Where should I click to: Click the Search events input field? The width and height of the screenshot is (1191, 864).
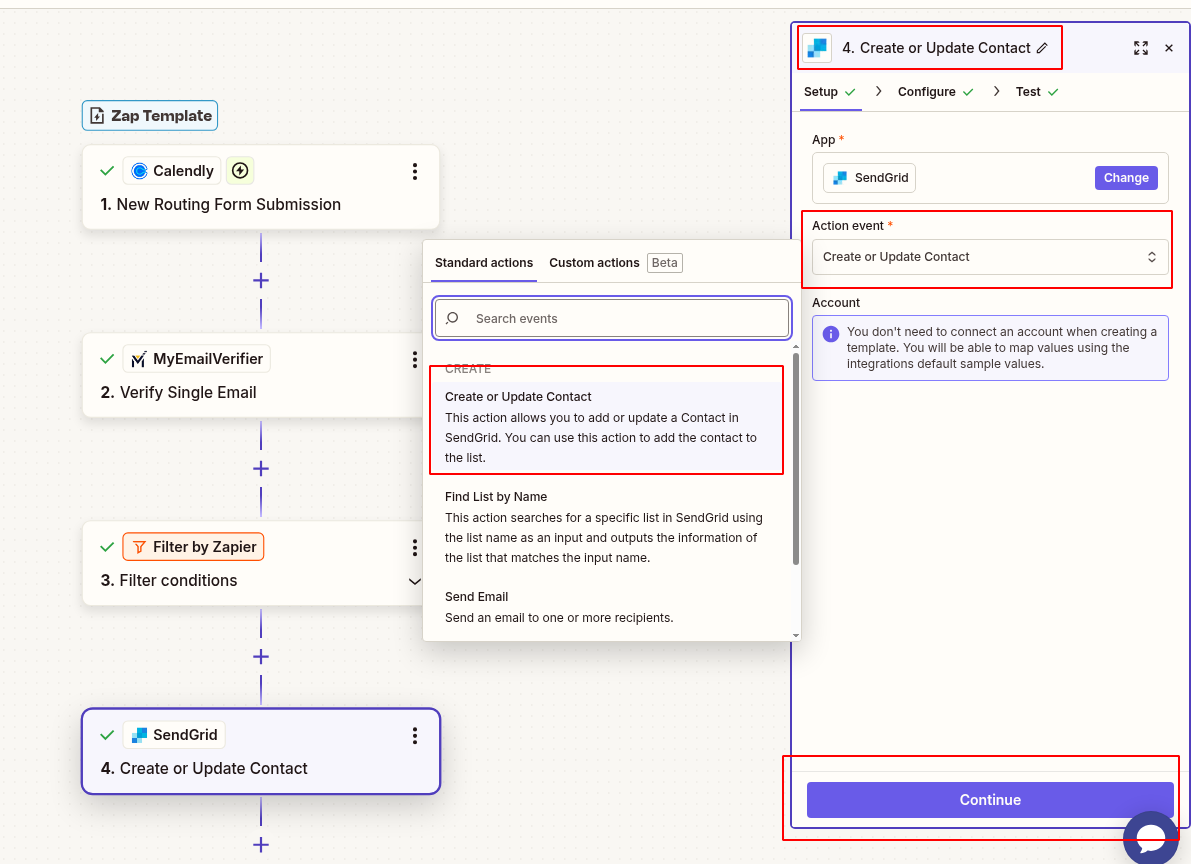click(x=611, y=317)
